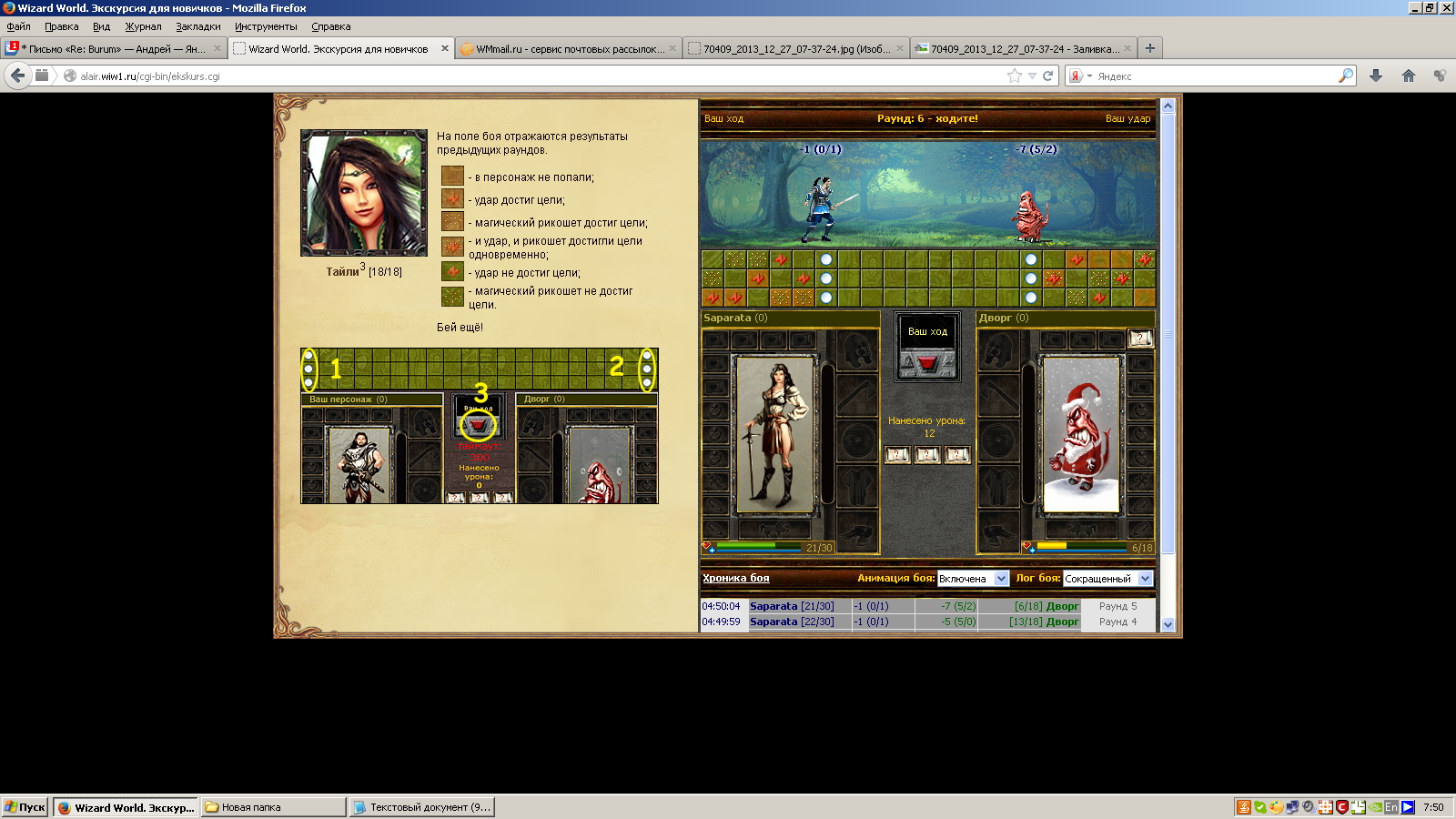Click the game frame scrollbar down arrow

click(1168, 624)
